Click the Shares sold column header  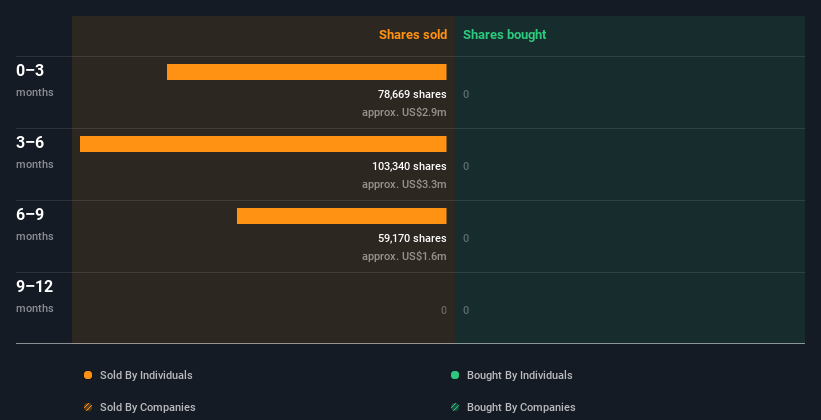pyautogui.click(x=413, y=35)
